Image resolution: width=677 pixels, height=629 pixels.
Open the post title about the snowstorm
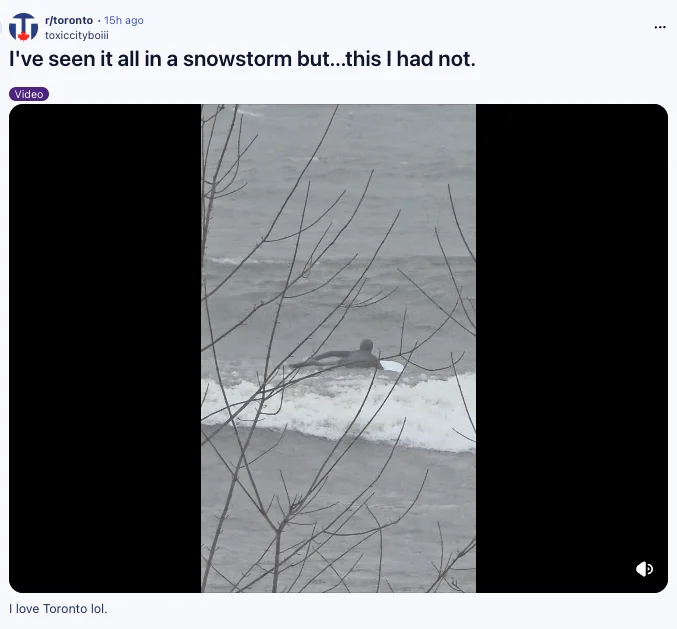click(x=242, y=59)
